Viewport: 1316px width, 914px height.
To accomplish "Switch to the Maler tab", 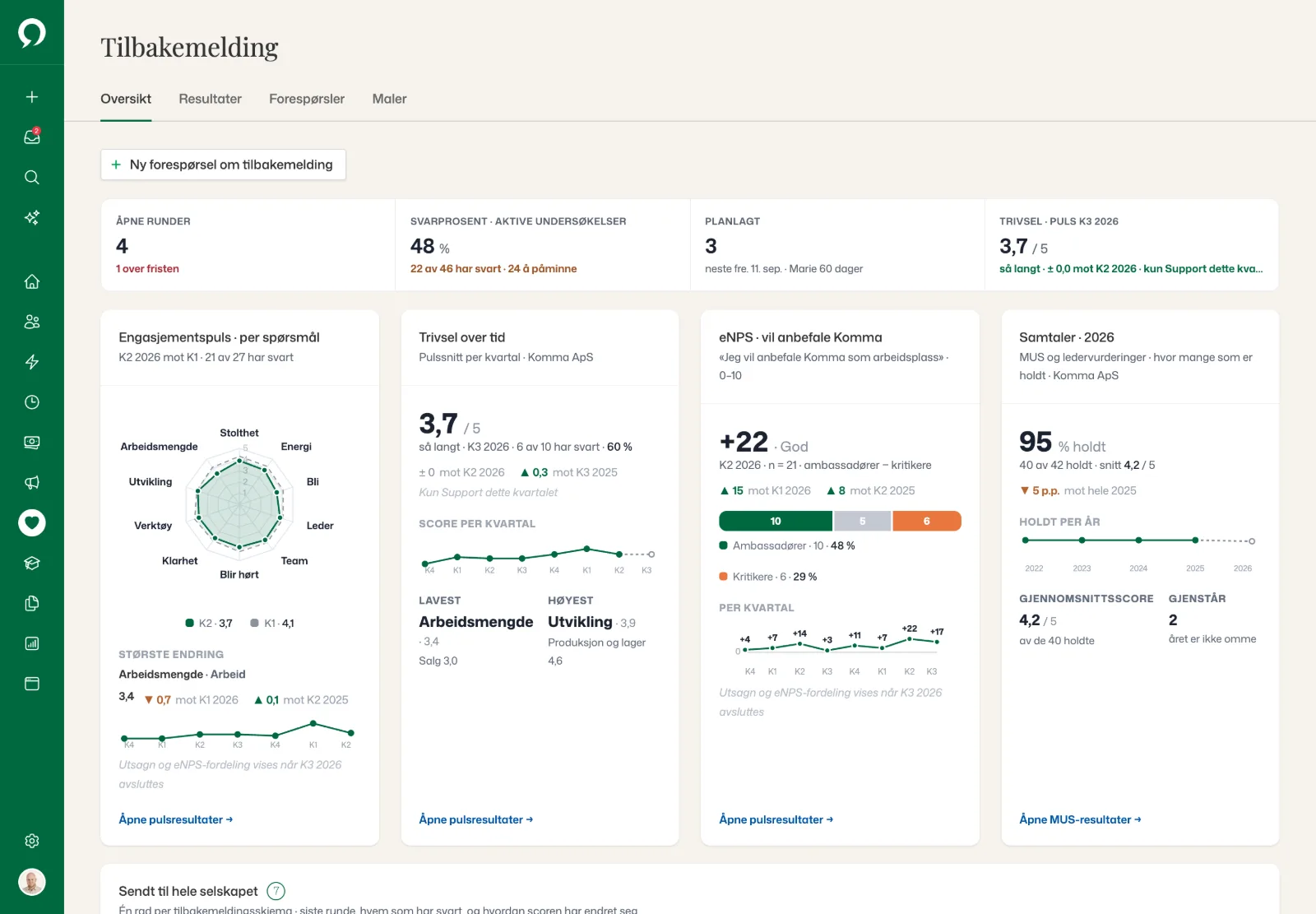I will point(389,99).
